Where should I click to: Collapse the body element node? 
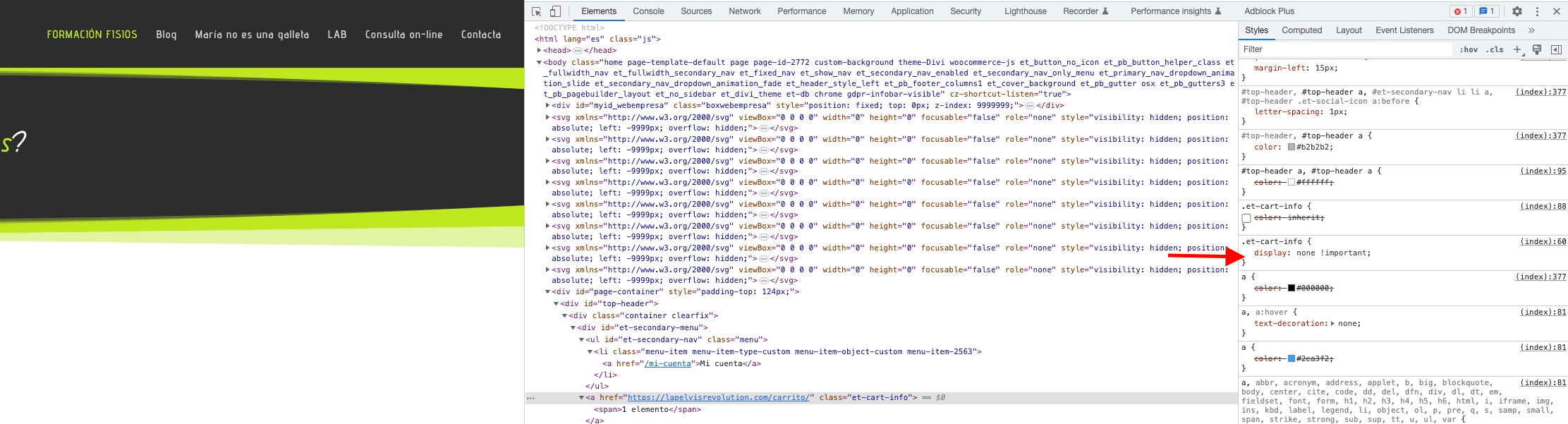click(x=539, y=63)
